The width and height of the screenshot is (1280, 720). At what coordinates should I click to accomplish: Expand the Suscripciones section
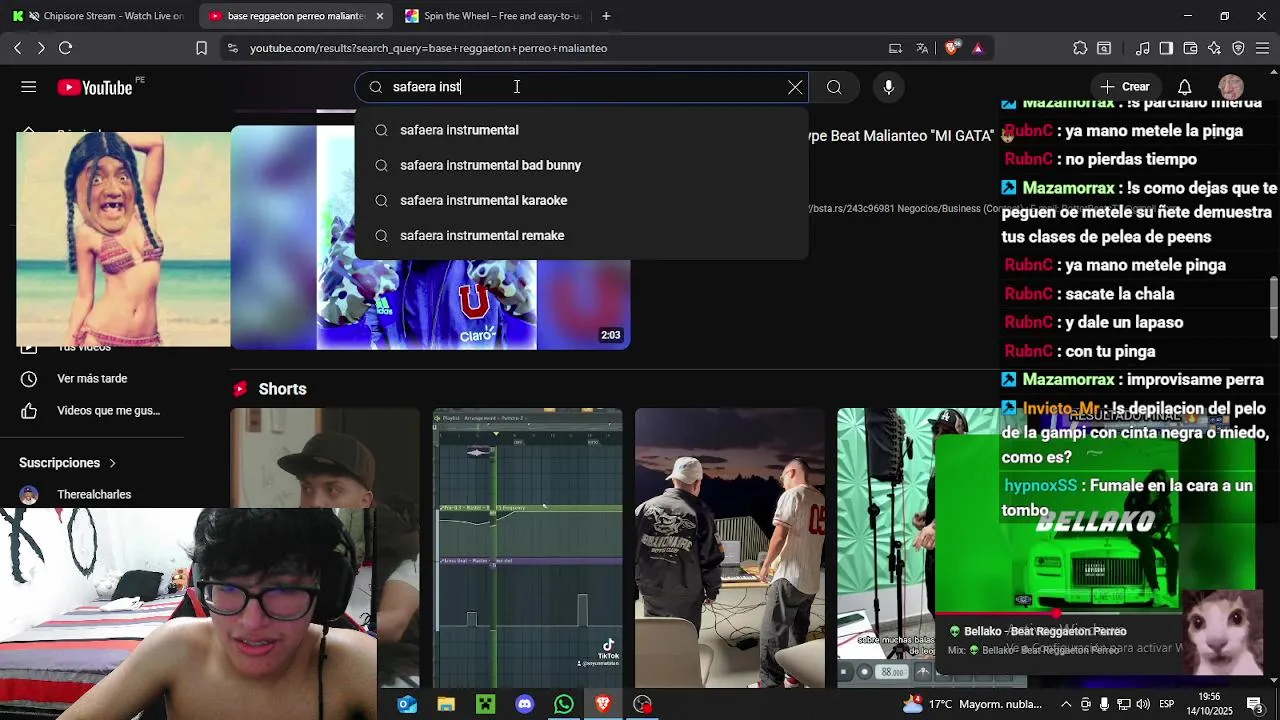click(x=68, y=463)
